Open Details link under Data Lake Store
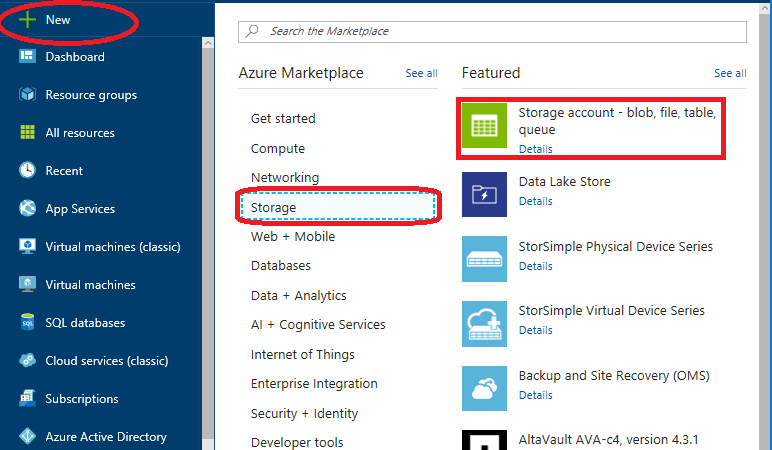 (536, 201)
